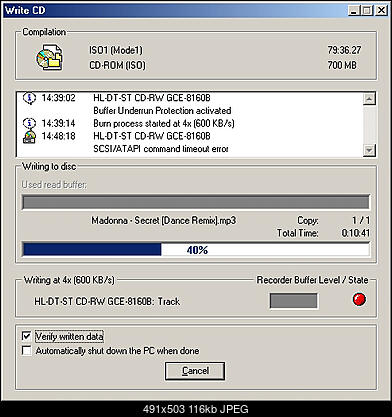This screenshot has width=392, height=417.
Task: Click the 700 MB size value
Action: coord(342,65)
